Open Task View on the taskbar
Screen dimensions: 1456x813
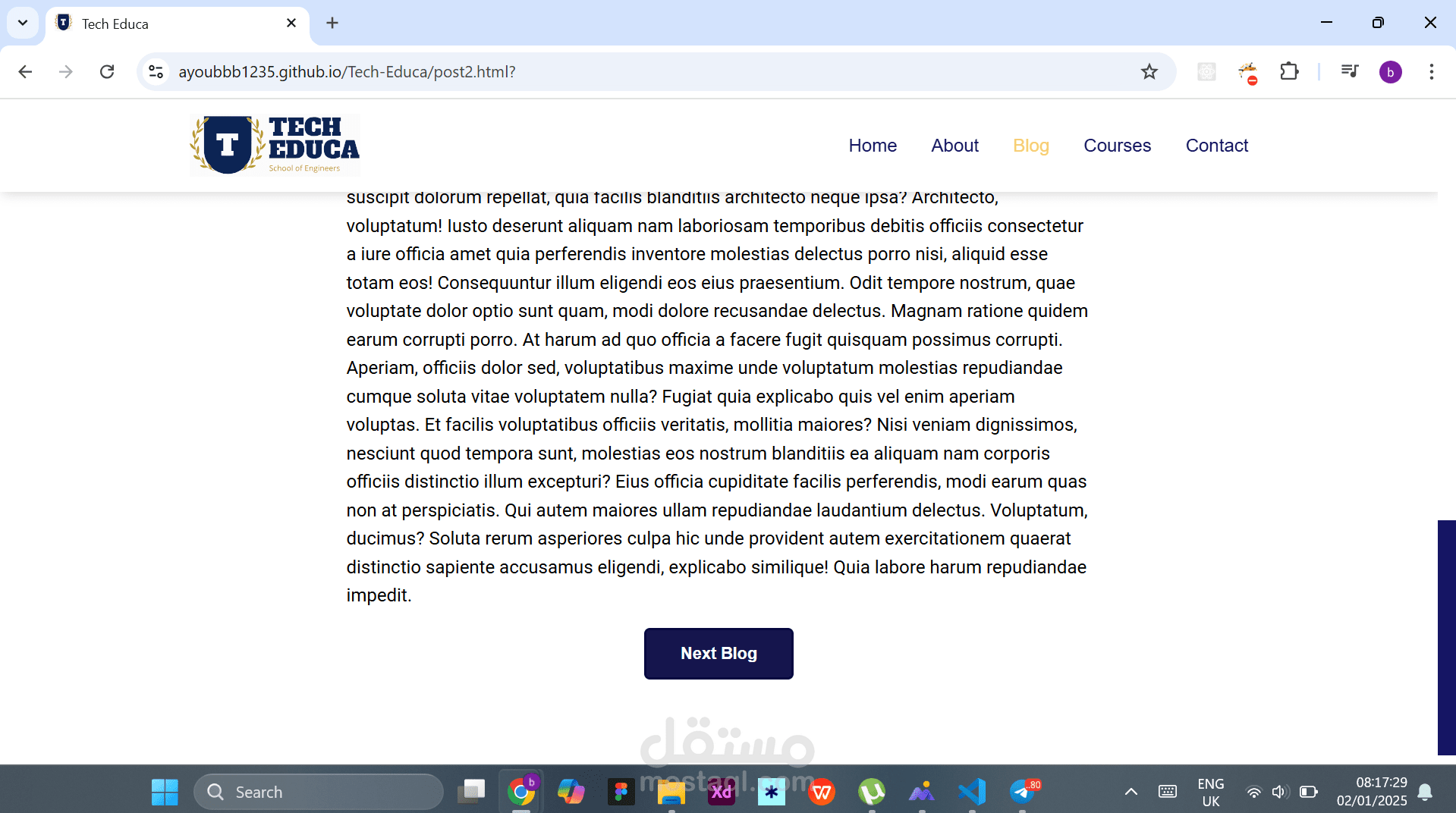471,792
